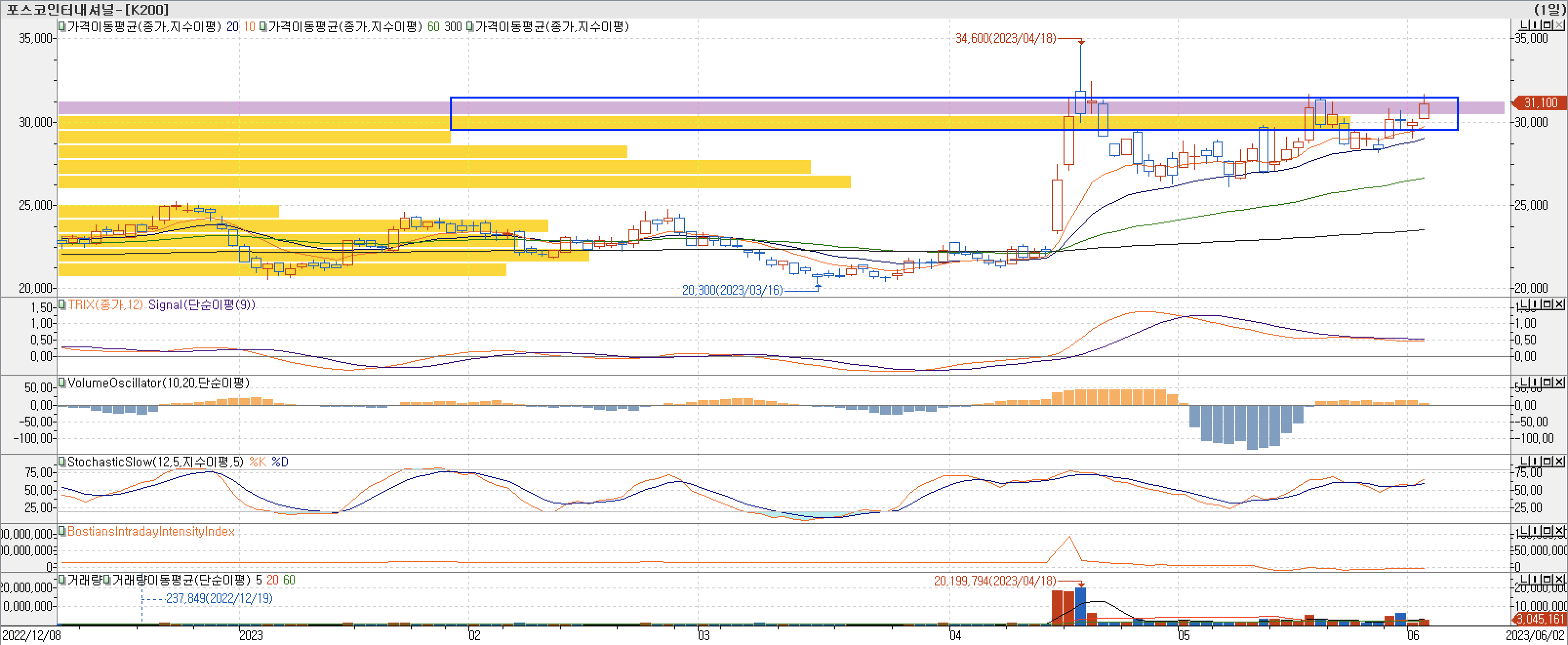Click the Signal(단순이평(9)) indicator label
Image resolution: width=1568 pixels, height=645 pixels.
201,304
